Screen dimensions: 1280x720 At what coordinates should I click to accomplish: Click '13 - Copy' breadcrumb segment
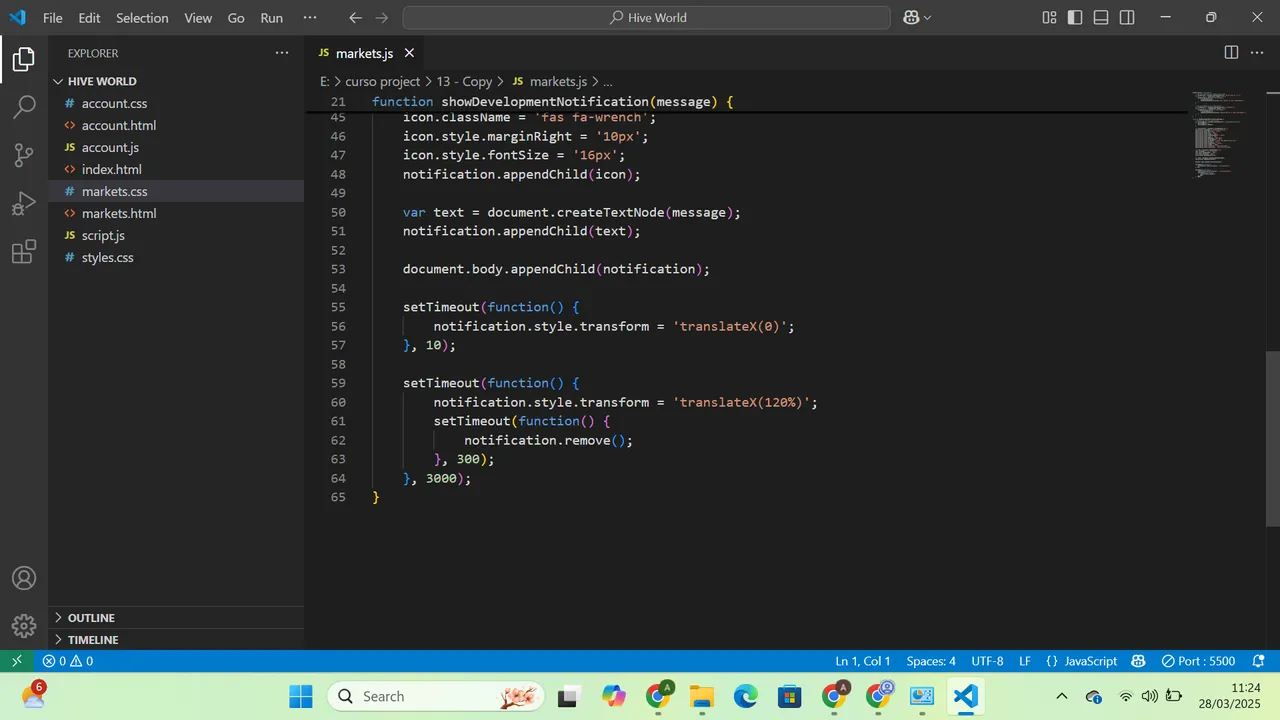coord(465,81)
